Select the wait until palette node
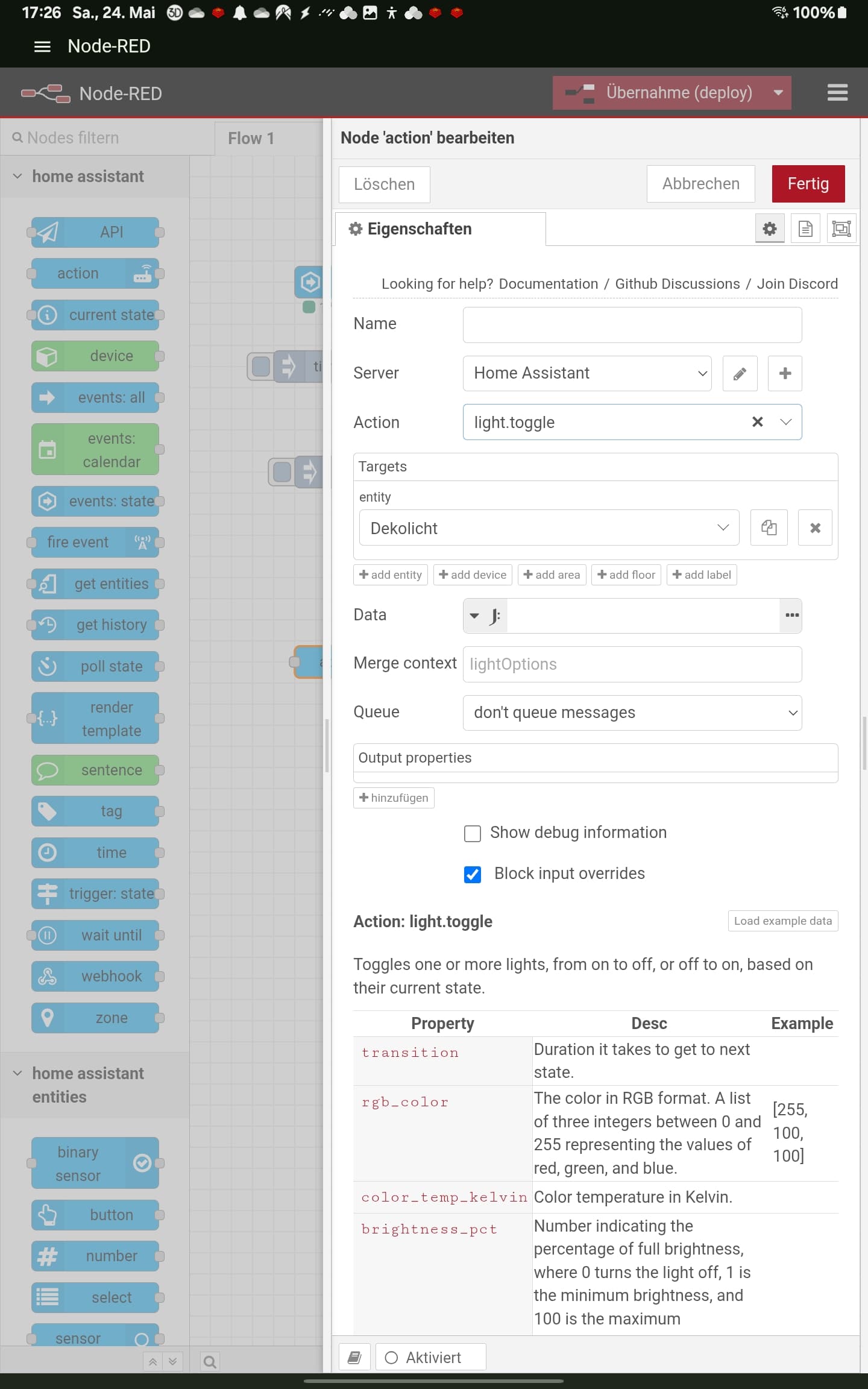The width and height of the screenshot is (868, 1389). click(x=95, y=935)
